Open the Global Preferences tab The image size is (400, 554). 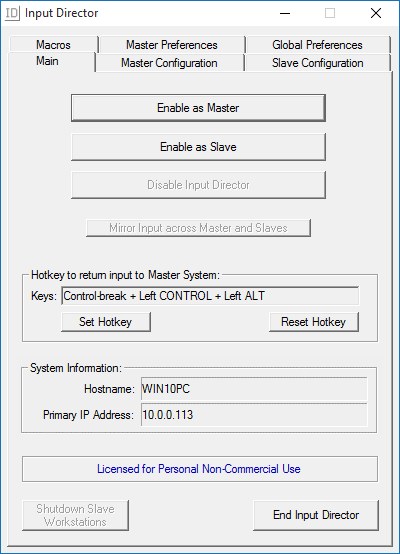pyautogui.click(x=317, y=45)
